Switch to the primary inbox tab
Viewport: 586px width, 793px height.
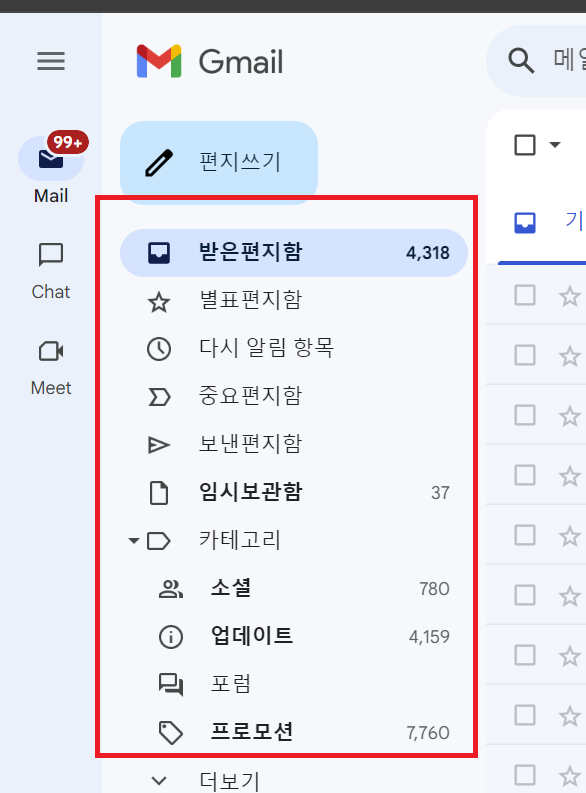(542, 223)
